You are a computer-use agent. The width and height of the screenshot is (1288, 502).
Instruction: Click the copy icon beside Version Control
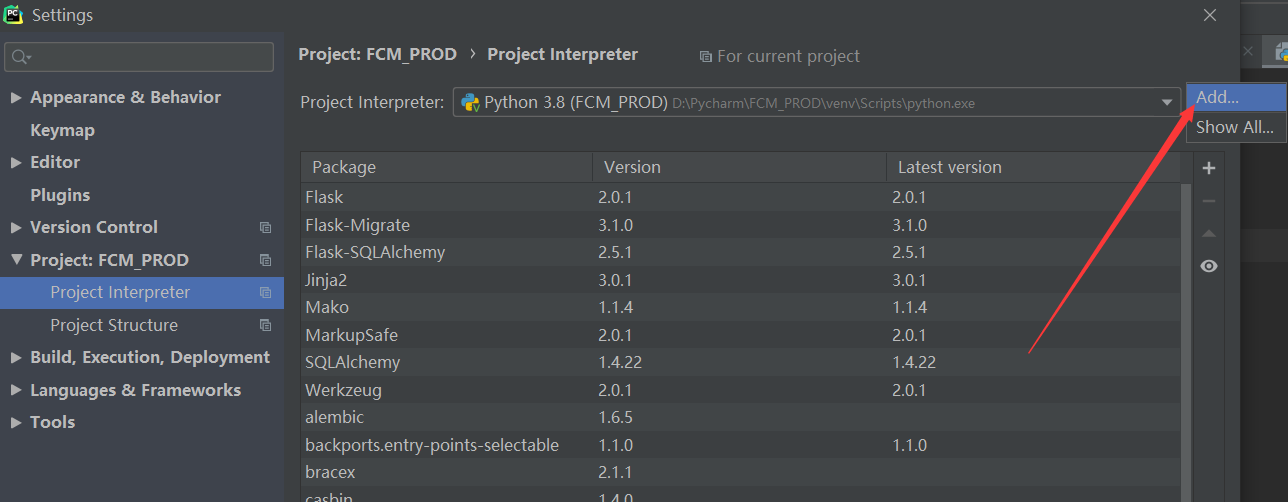click(x=265, y=228)
